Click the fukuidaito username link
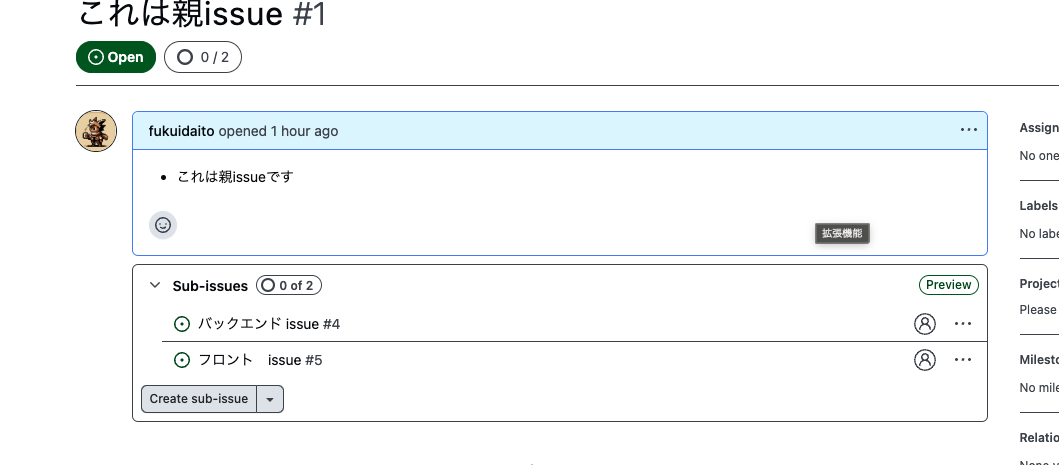This screenshot has height=465, width=1059. [182, 131]
